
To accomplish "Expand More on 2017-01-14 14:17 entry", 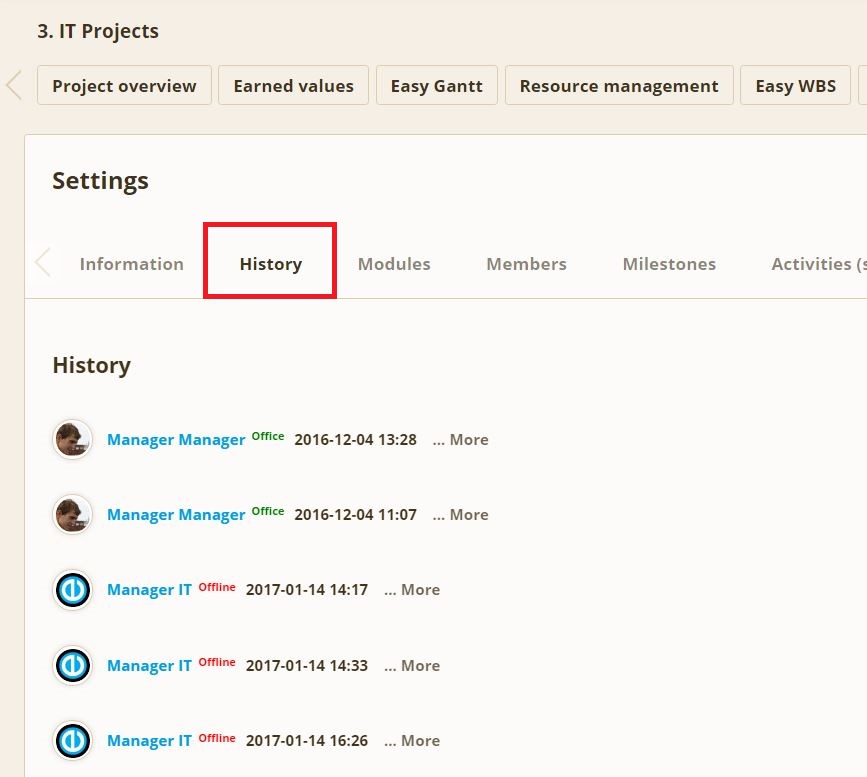I will point(412,590).
